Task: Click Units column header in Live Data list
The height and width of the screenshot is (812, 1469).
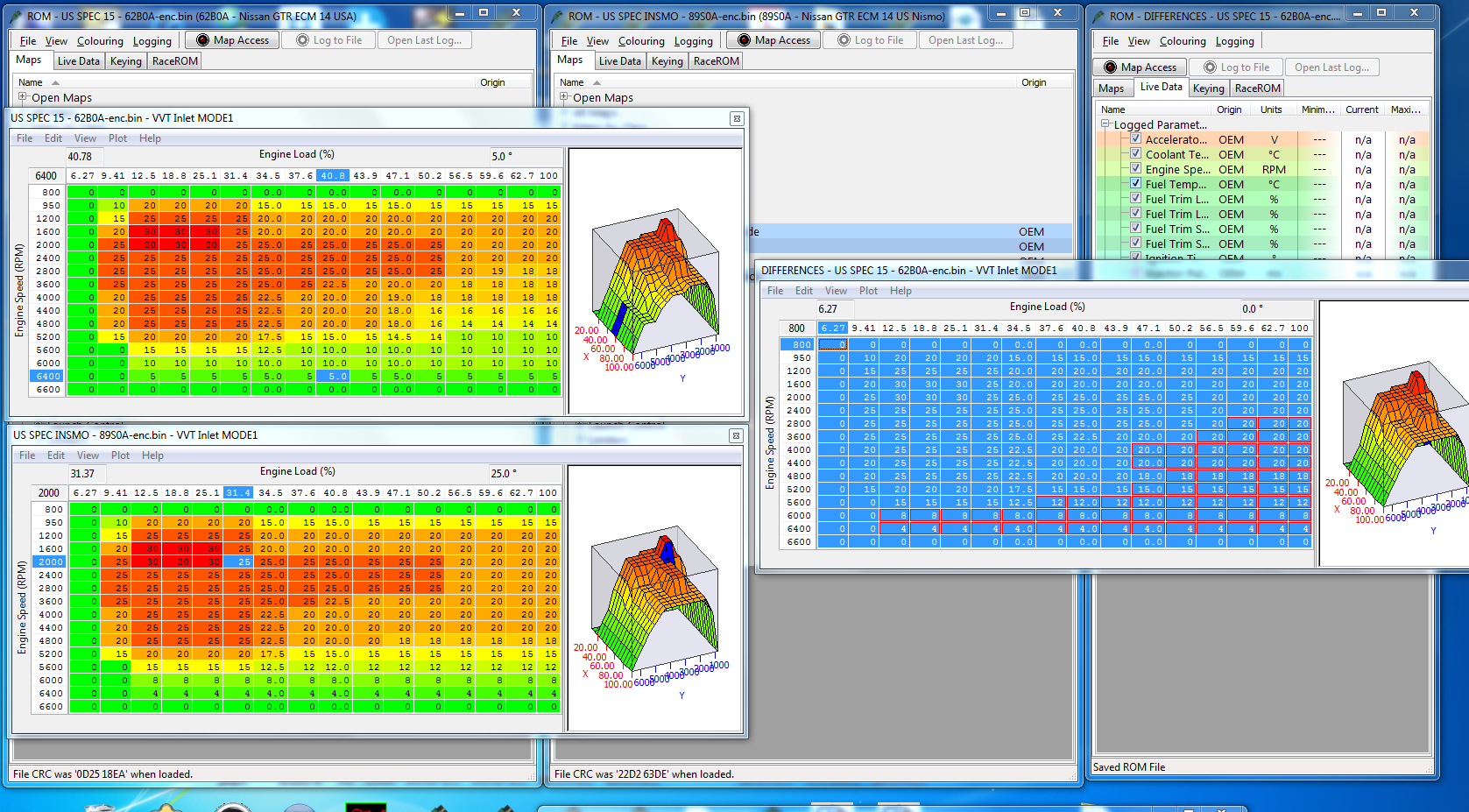Action: pos(1271,109)
